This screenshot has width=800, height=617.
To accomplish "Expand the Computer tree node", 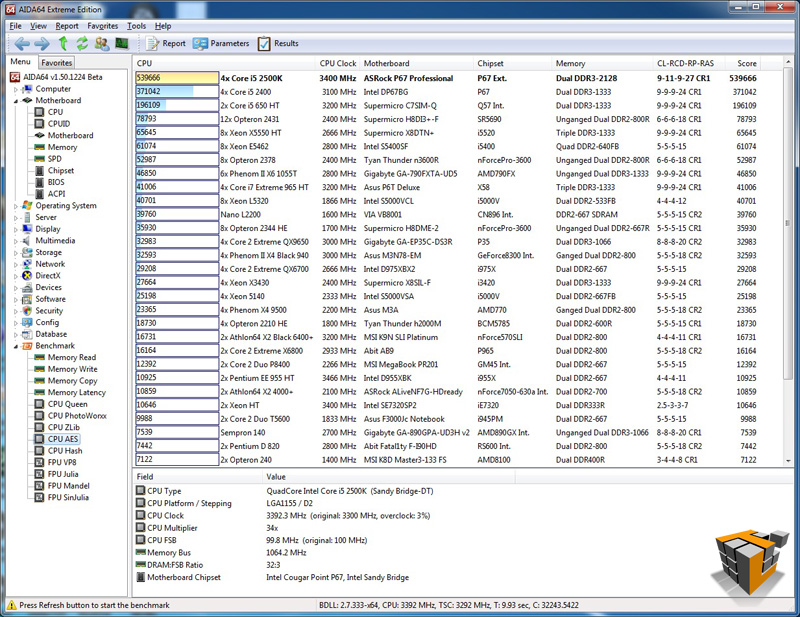I will [16, 89].
